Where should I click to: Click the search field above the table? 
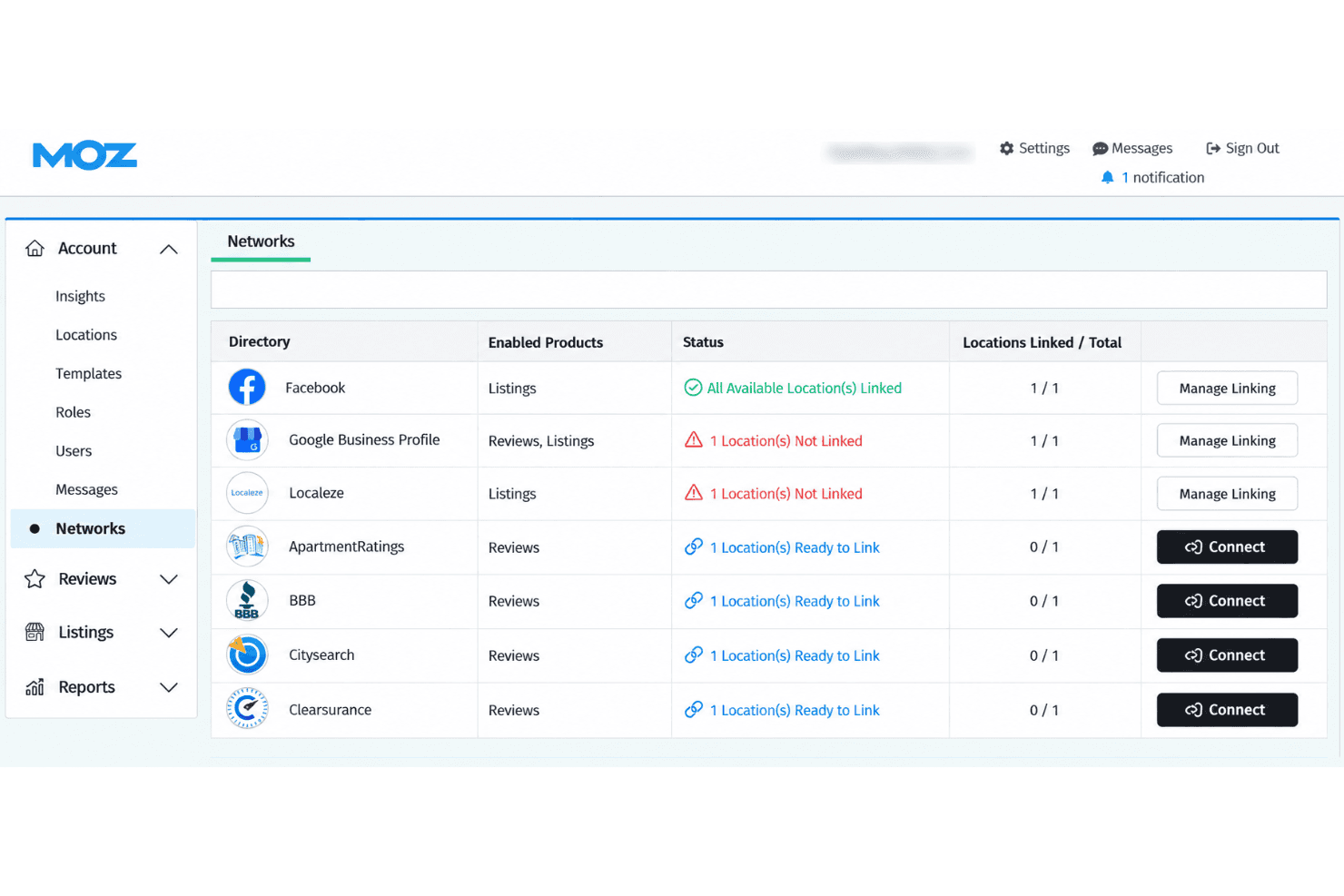(x=768, y=290)
